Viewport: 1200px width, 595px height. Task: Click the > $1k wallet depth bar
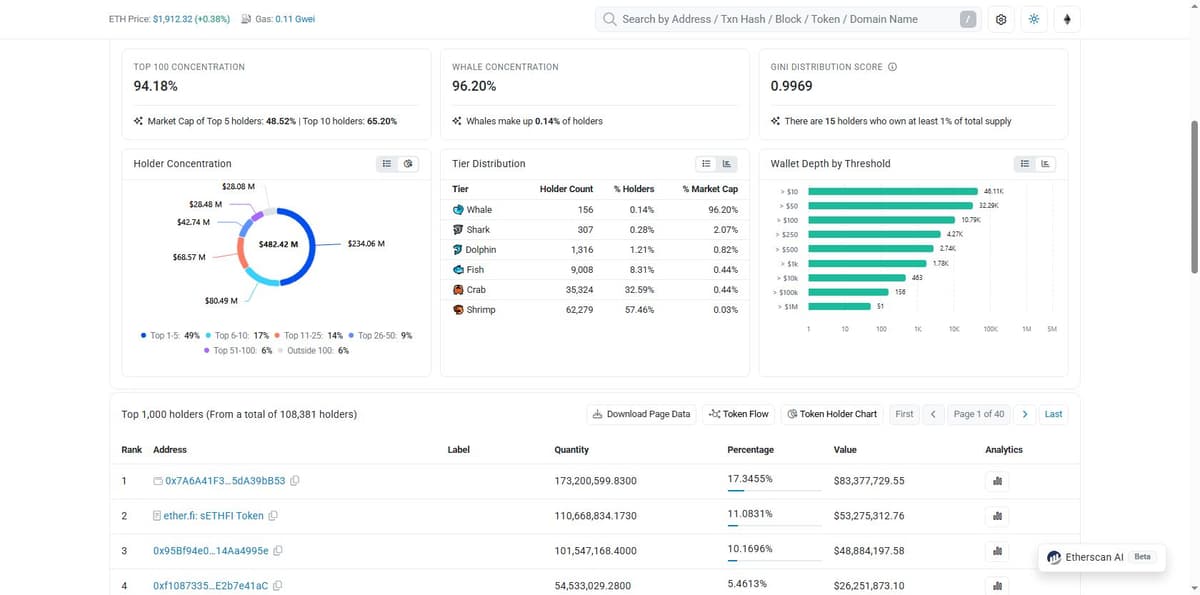pyautogui.click(x=867, y=263)
